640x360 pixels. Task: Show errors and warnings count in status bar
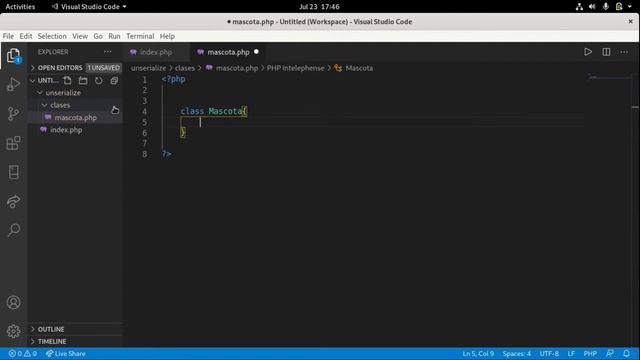[23, 353]
